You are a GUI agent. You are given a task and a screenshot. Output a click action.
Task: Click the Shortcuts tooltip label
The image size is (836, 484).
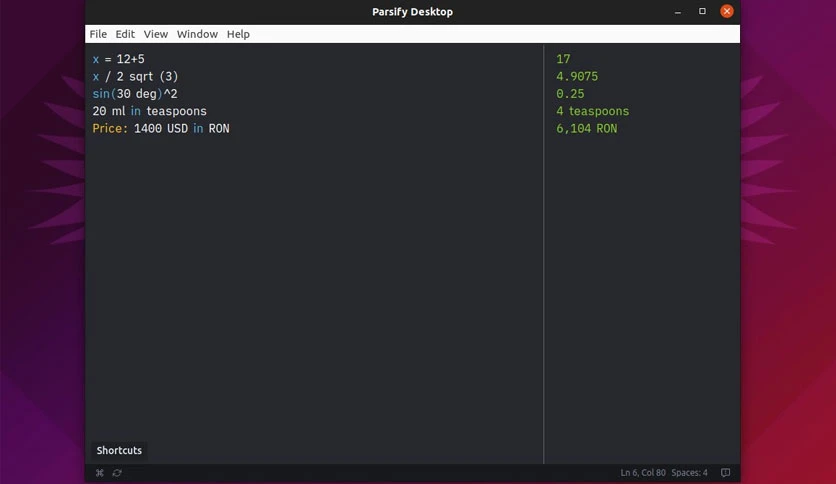coord(119,450)
